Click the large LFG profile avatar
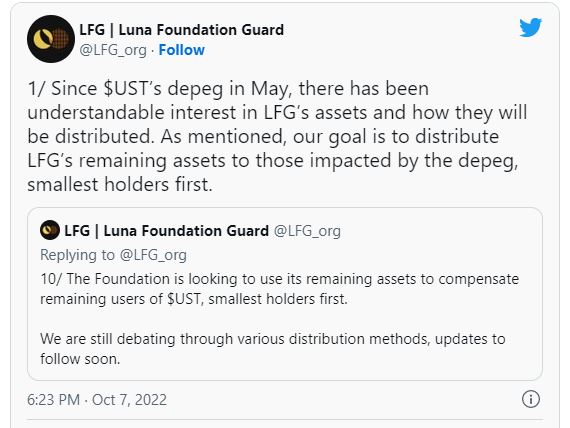This screenshot has width=570, height=428. coord(51,39)
